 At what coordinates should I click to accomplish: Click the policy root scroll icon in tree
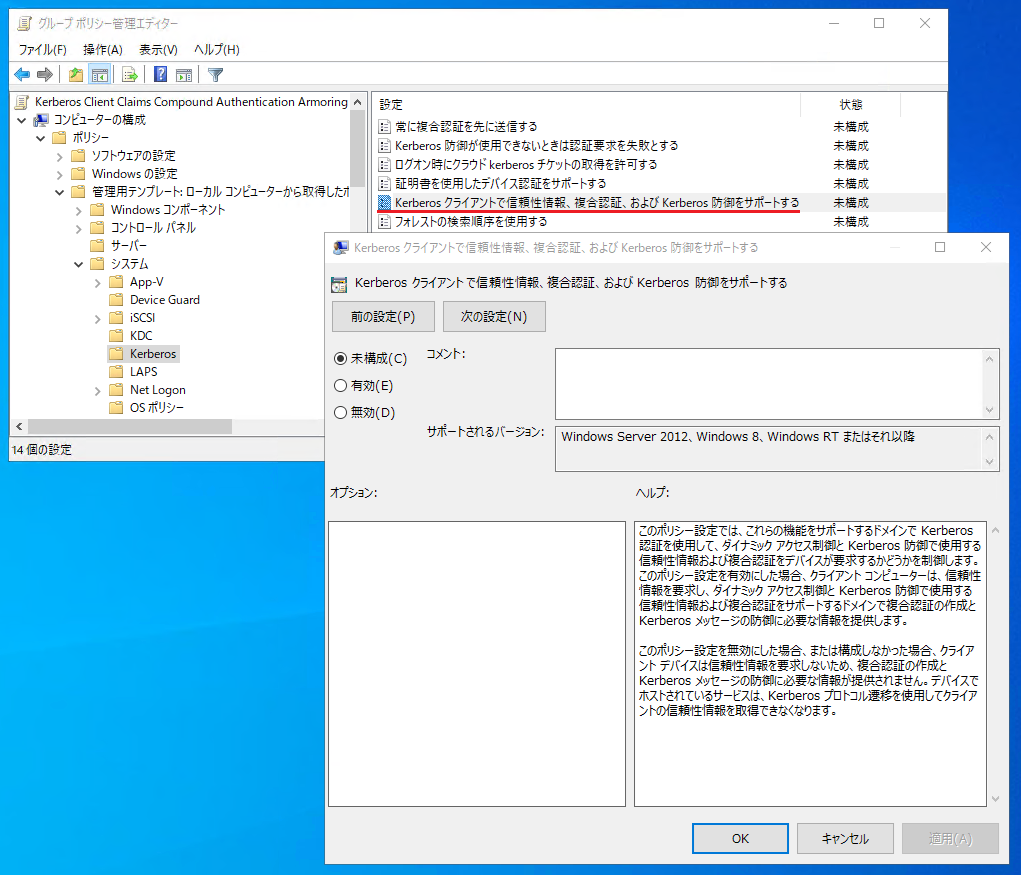click(x=22, y=102)
